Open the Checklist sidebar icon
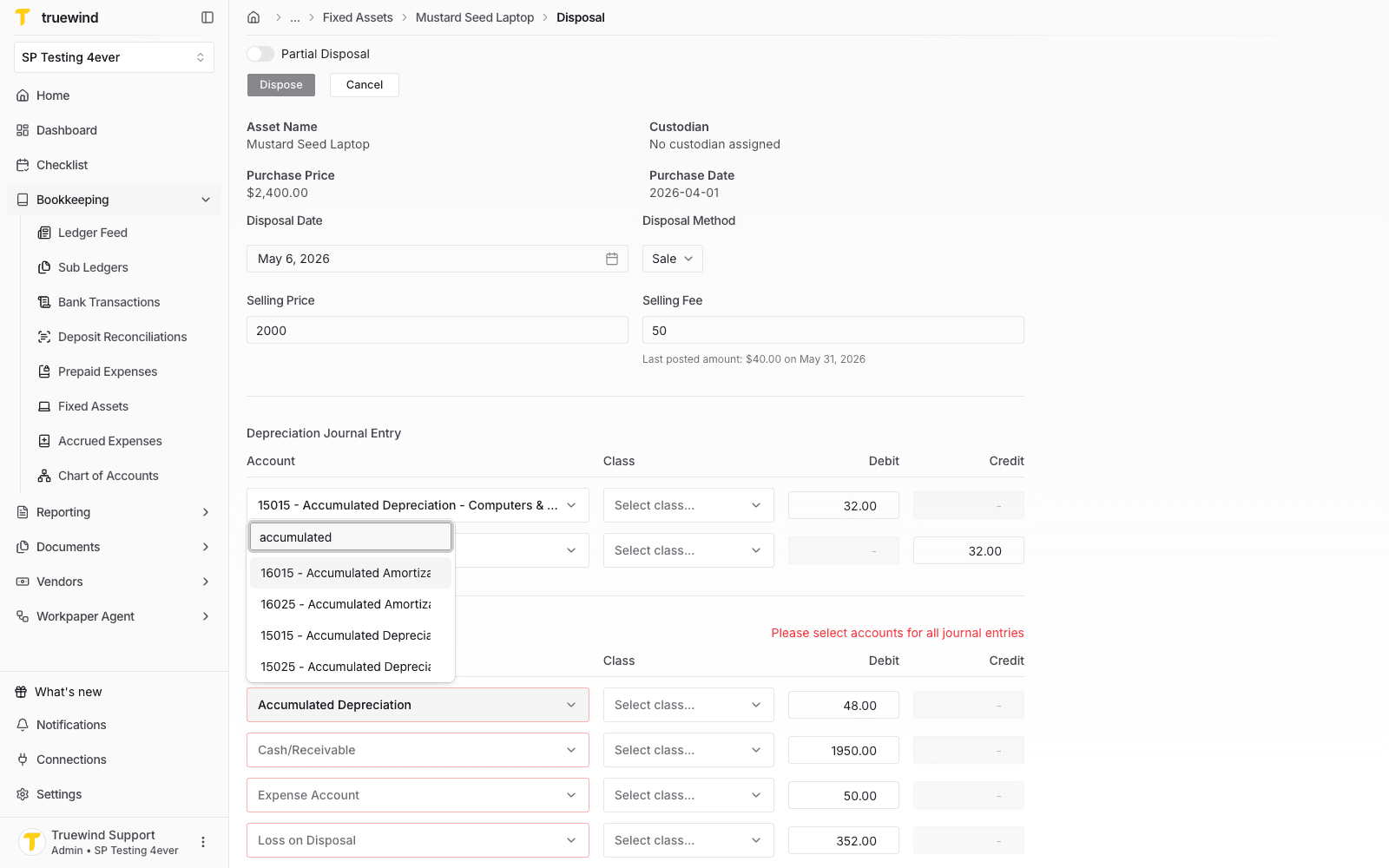The image size is (1389, 868). coord(23,165)
